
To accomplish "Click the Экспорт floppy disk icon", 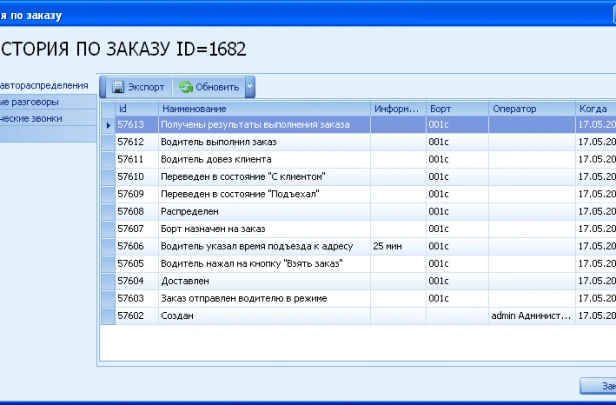I will pyautogui.click(x=118, y=87).
